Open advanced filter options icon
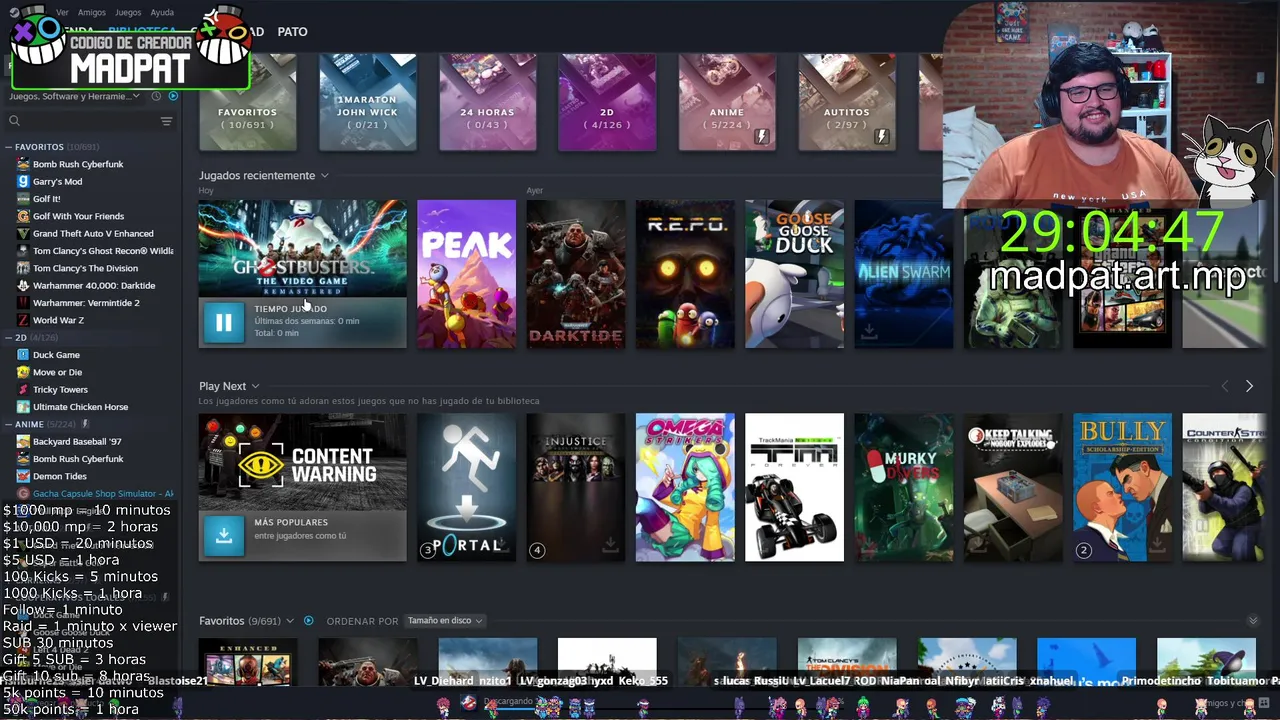Image resolution: width=1280 pixels, height=720 pixels. (166, 121)
